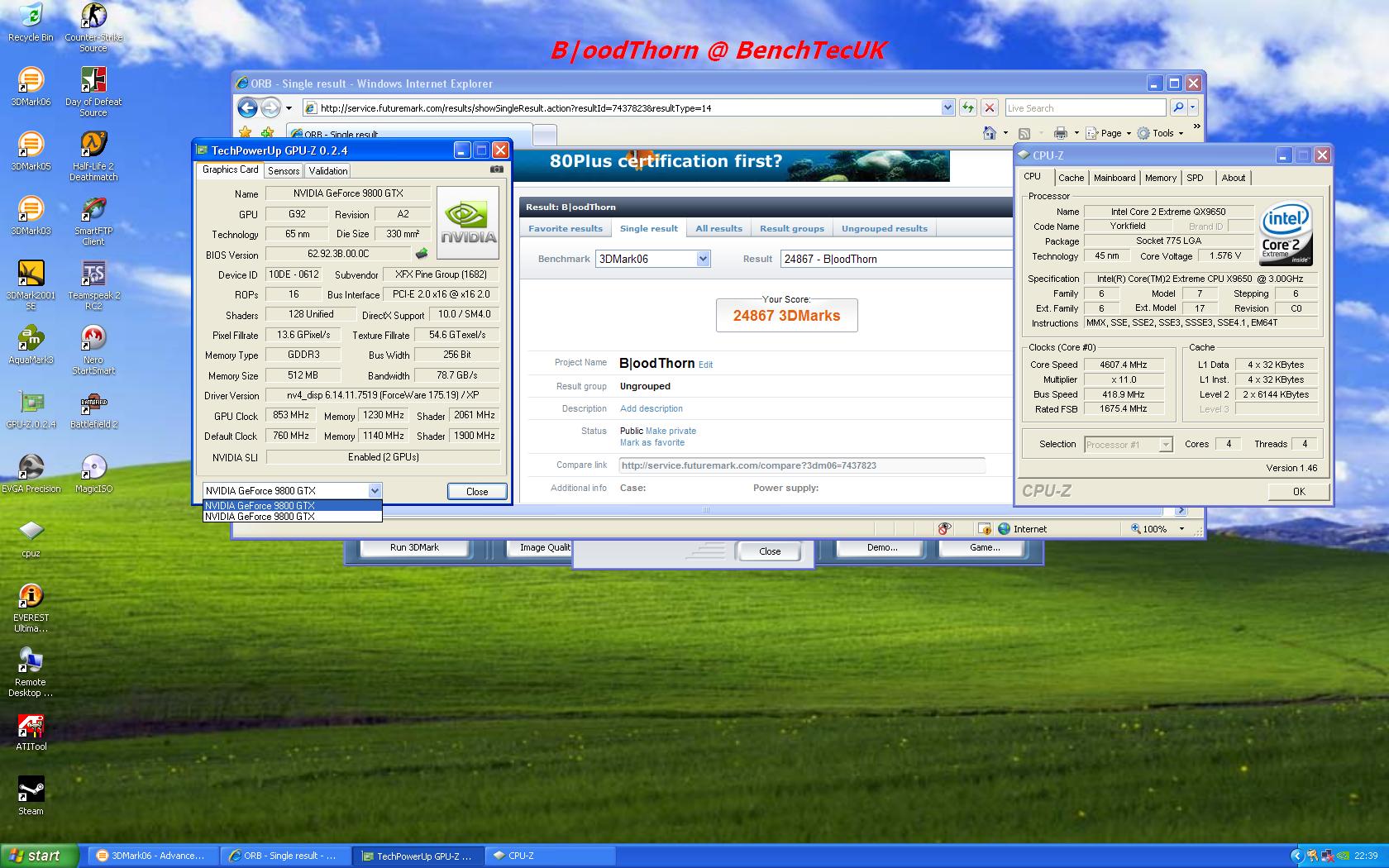
Task: Click the Internet Explorer stop icon
Action: coord(989,107)
